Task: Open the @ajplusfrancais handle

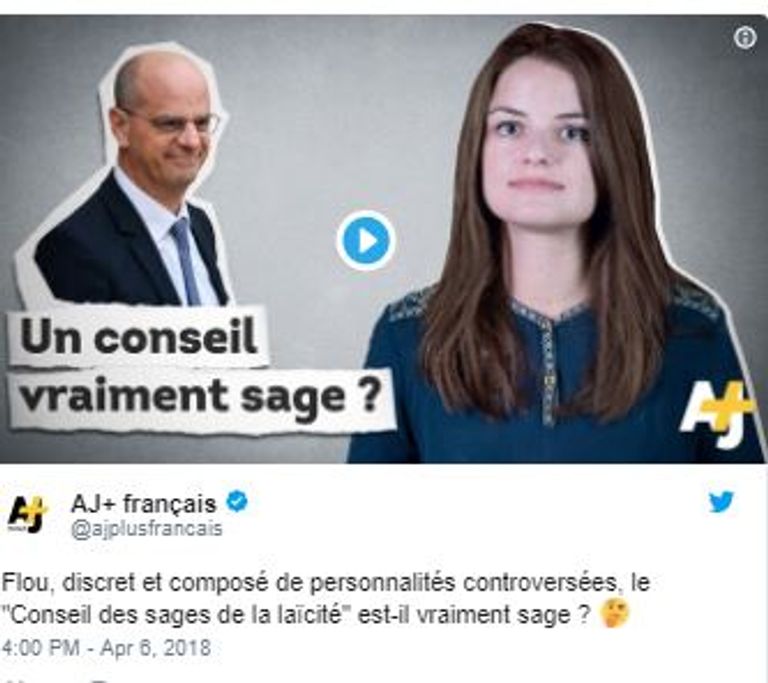Action: (147, 529)
